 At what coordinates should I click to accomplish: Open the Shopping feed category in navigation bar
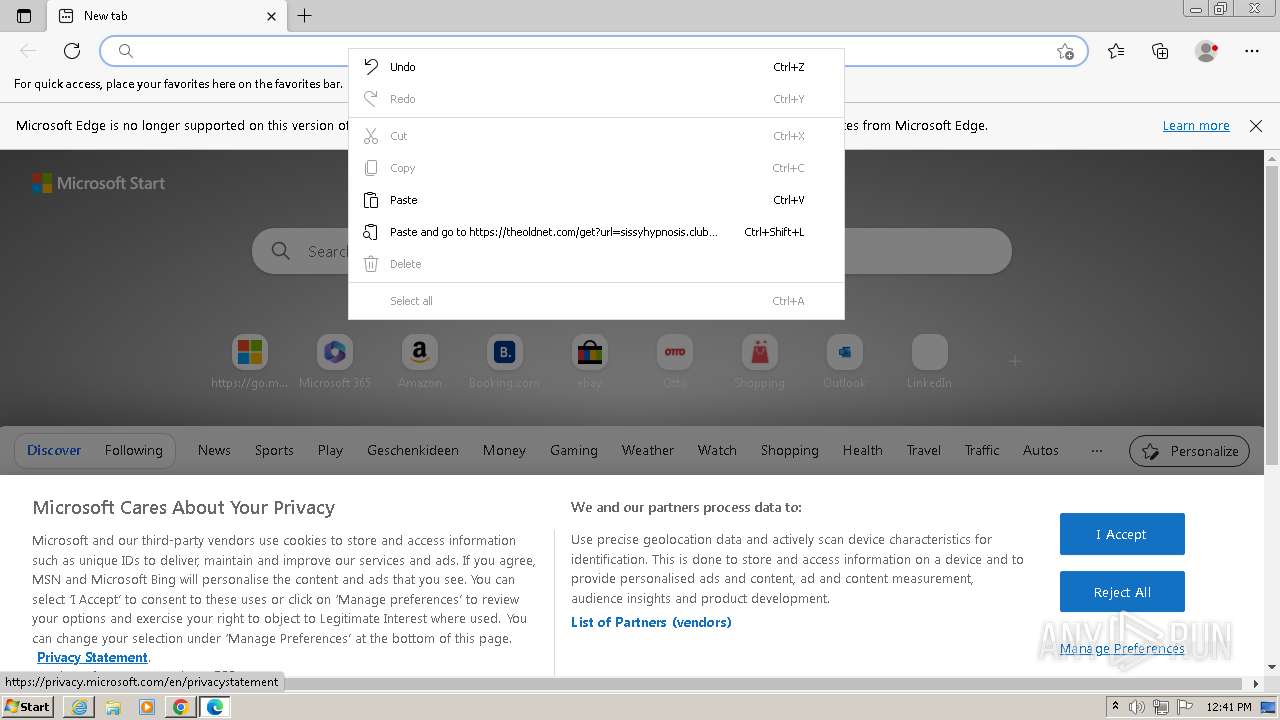(x=790, y=451)
